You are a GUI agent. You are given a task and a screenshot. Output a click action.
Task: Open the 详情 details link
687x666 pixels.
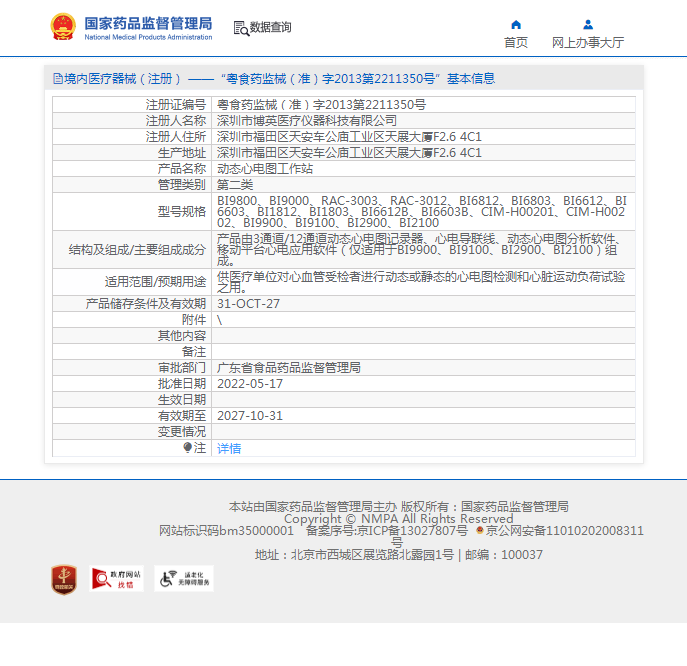[x=229, y=448]
